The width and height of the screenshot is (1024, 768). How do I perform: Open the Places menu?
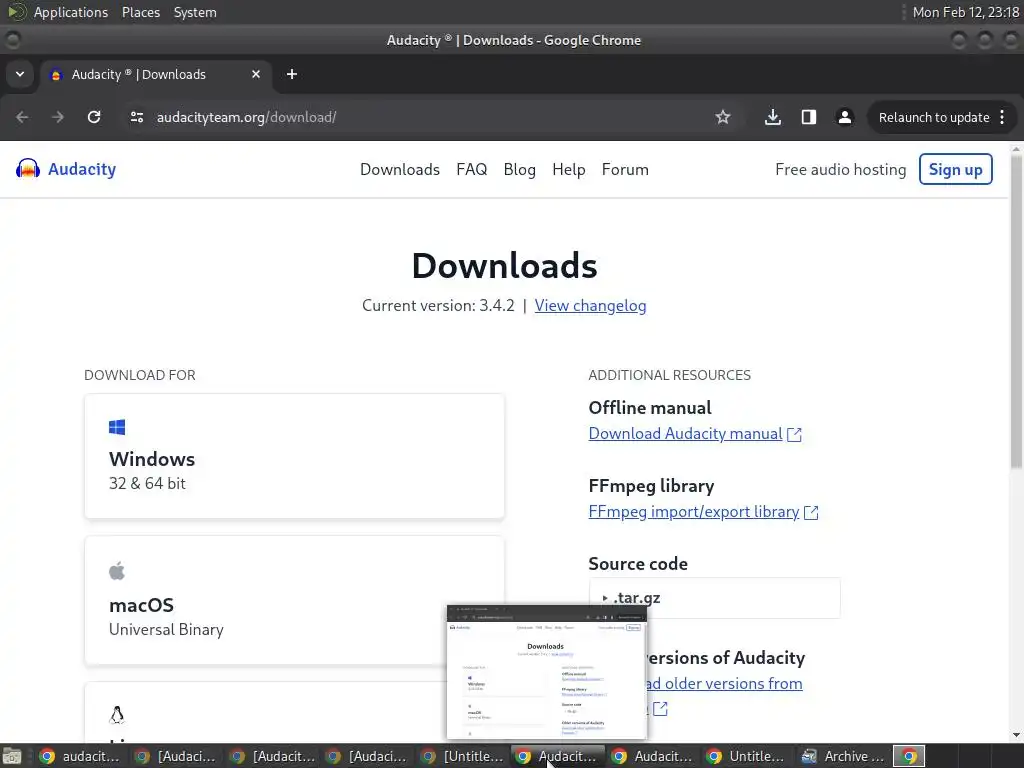tap(140, 12)
